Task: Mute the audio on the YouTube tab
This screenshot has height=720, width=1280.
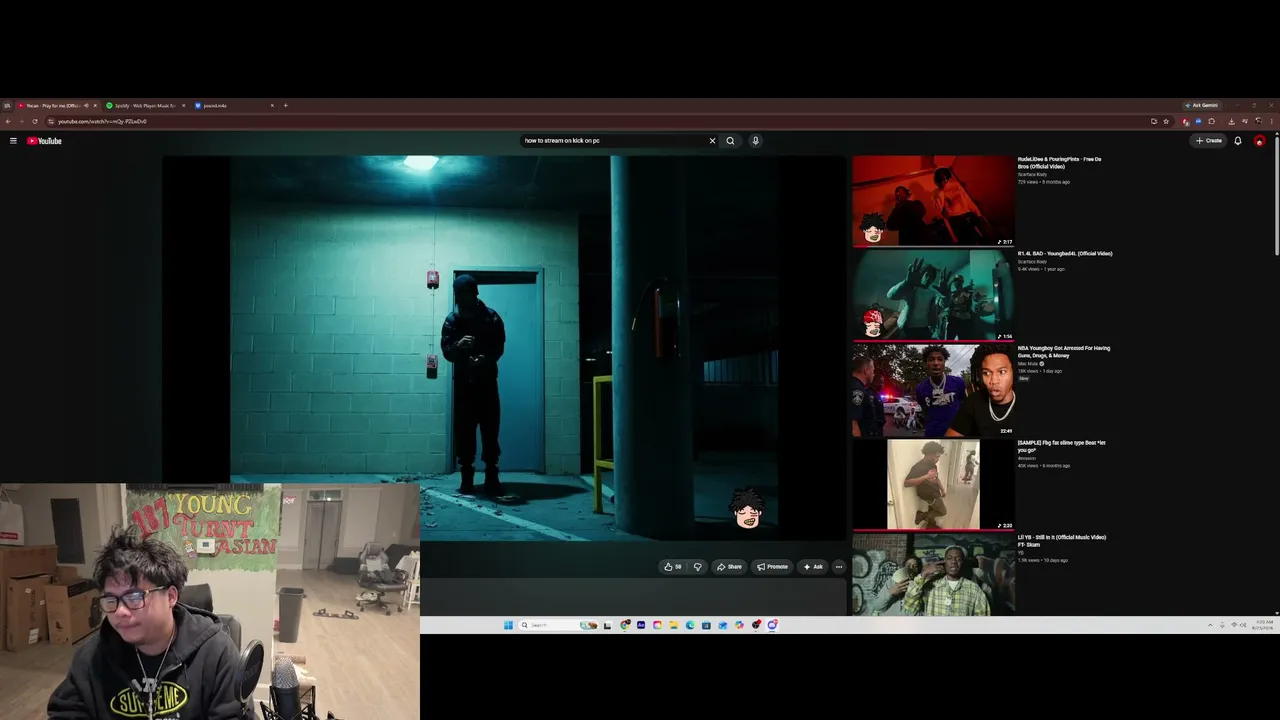Action: coord(86,105)
